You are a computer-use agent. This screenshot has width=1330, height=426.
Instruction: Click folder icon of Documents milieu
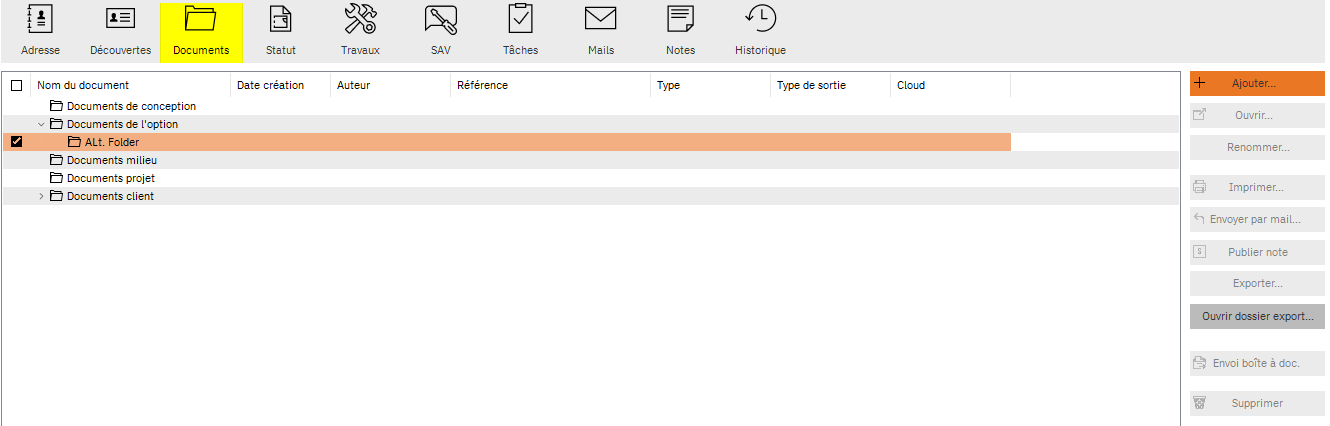(x=56, y=160)
